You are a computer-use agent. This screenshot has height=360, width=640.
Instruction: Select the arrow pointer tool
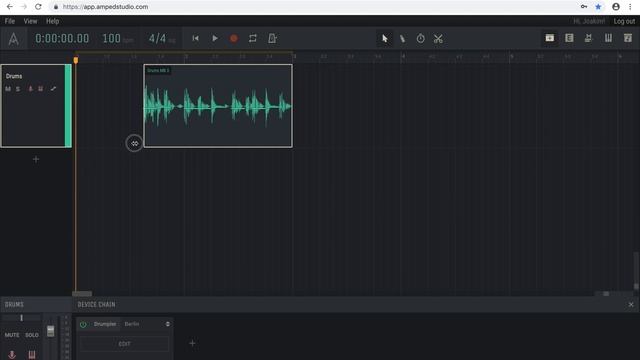(x=384, y=39)
